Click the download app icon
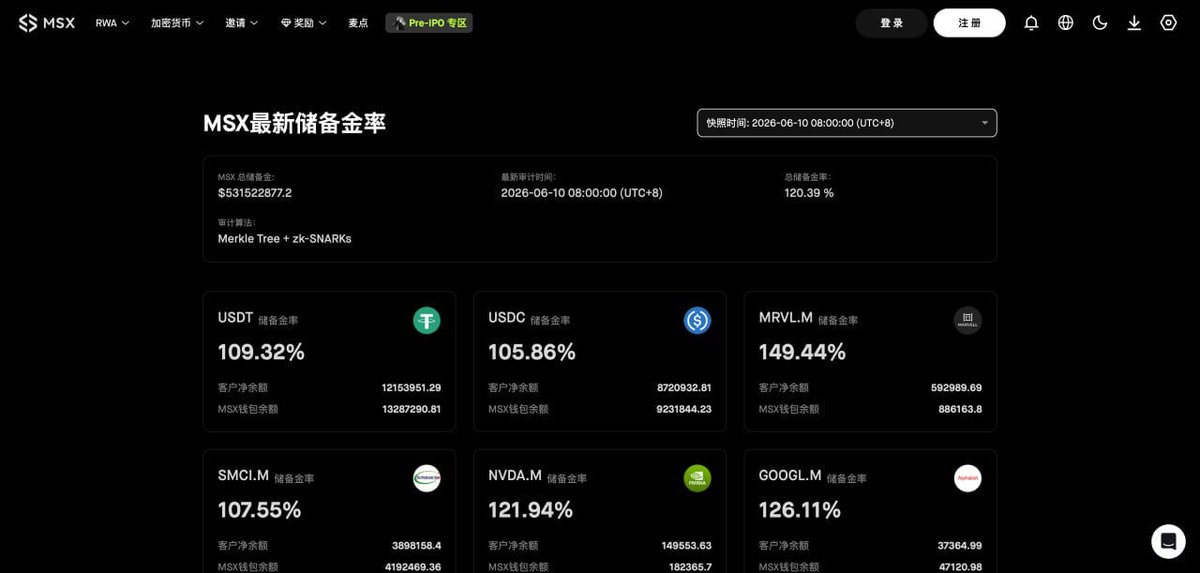This screenshot has height=573, width=1200. pyautogui.click(x=1134, y=23)
